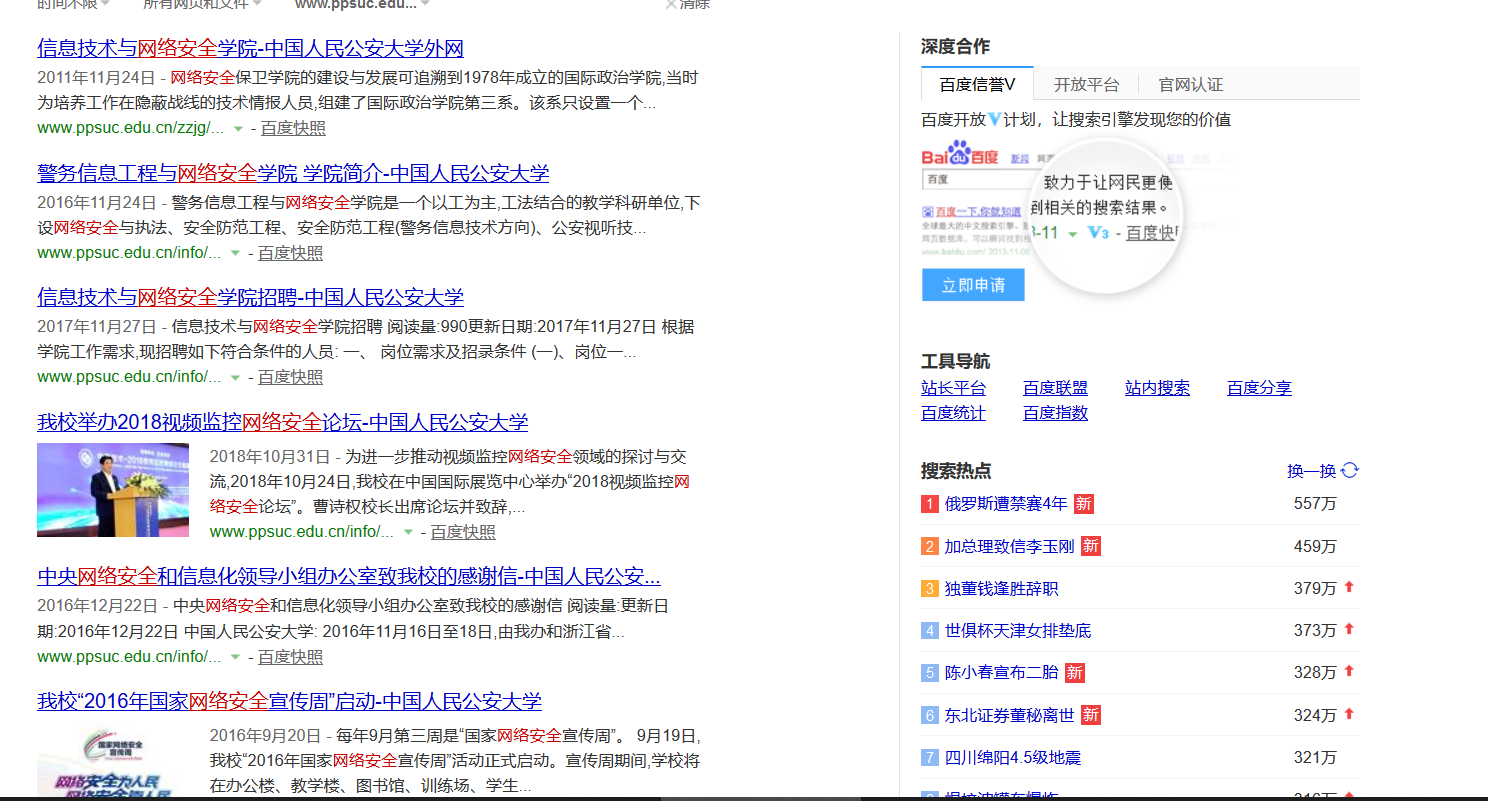Click the 立即申请 button
1488x801 pixels.
(973, 285)
